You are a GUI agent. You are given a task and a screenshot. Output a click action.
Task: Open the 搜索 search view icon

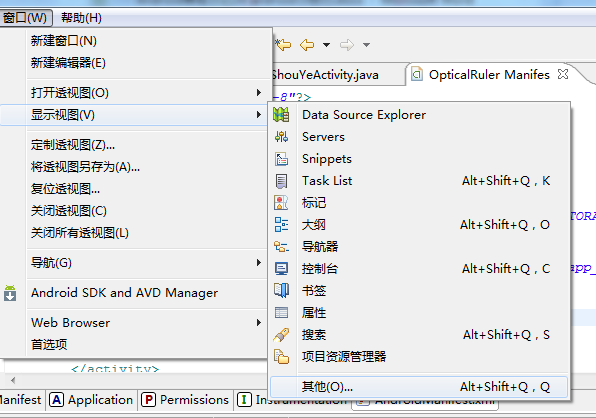coord(281,335)
